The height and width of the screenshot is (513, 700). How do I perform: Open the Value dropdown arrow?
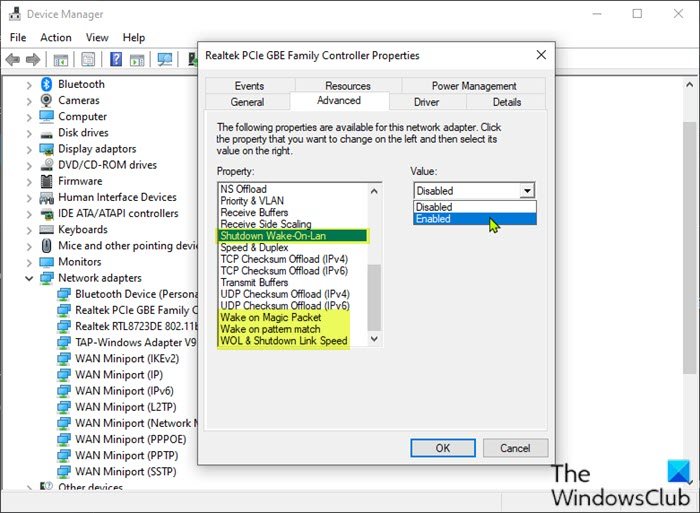point(527,191)
